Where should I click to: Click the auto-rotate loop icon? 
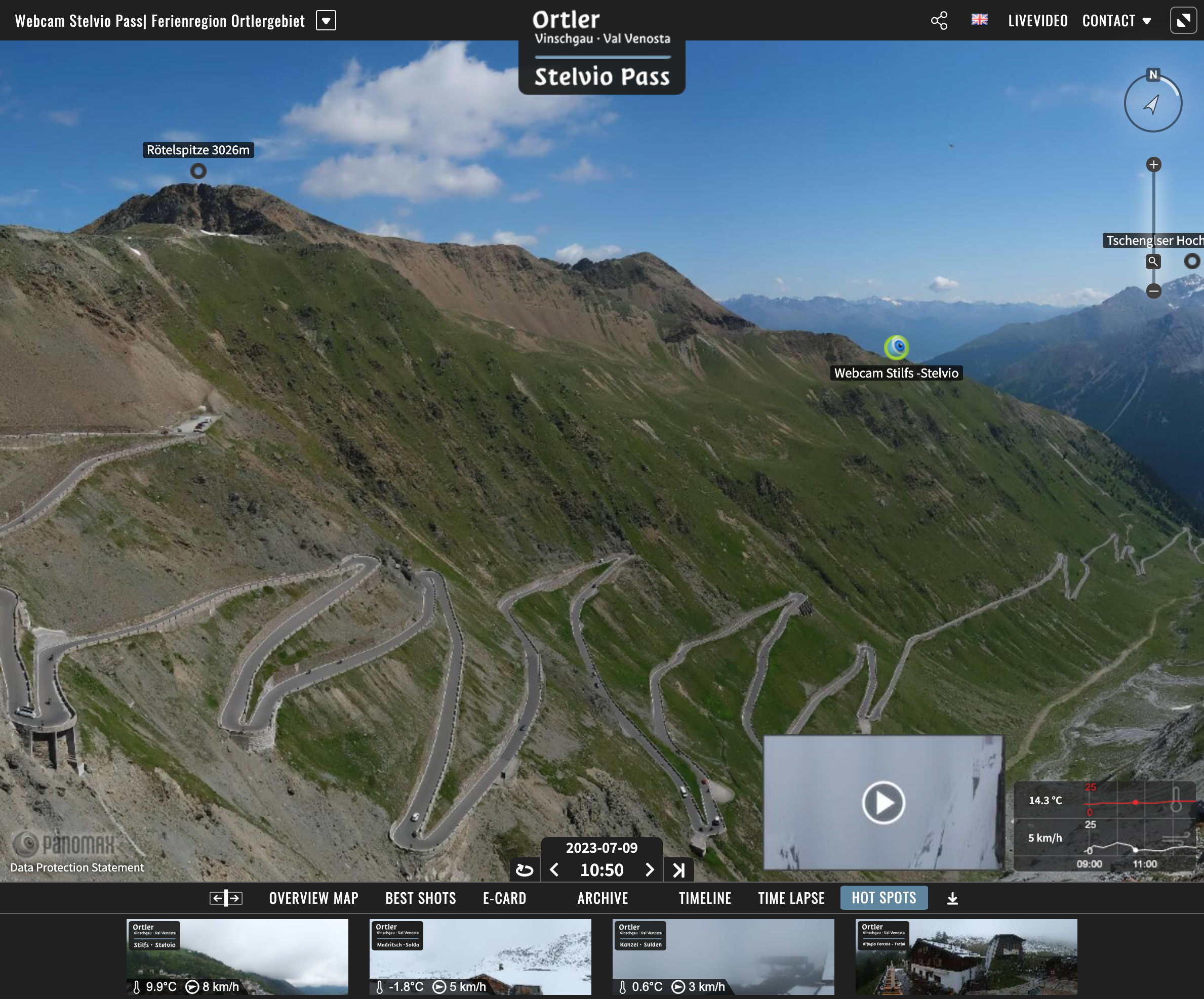[x=524, y=870]
